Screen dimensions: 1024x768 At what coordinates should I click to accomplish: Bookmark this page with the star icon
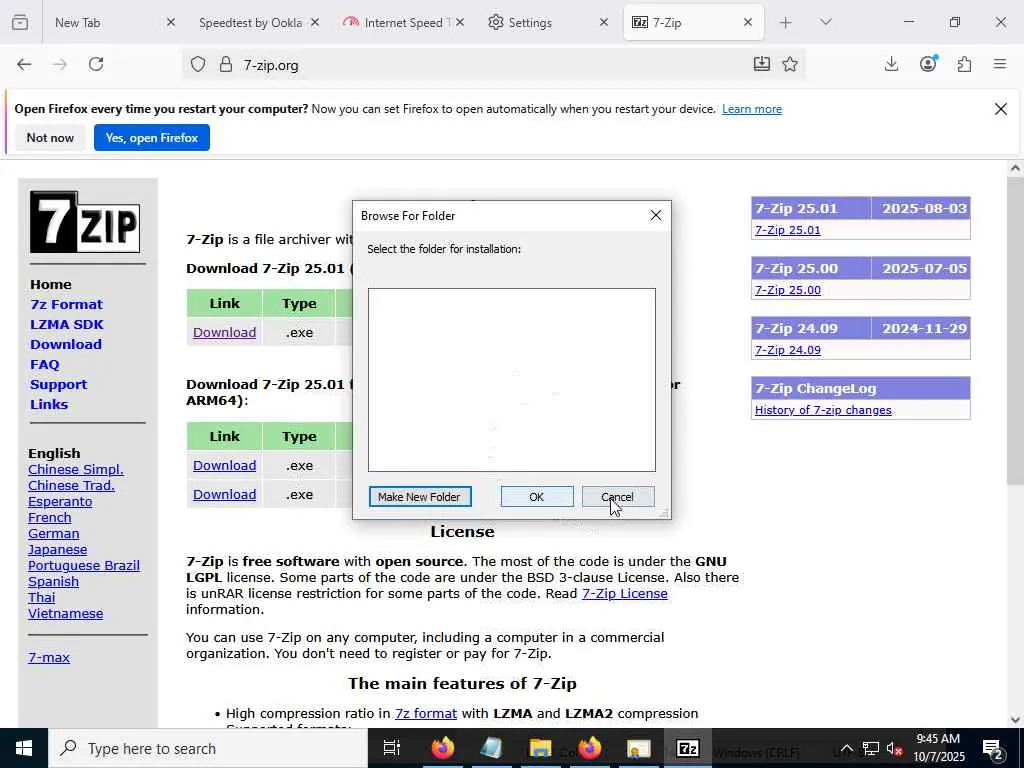[x=790, y=64]
